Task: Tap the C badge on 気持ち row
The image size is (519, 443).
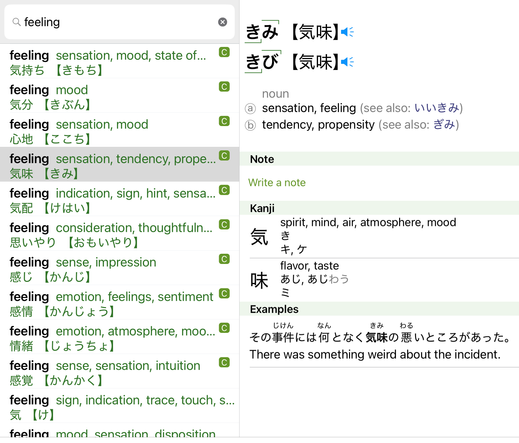Action: coord(224,52)
